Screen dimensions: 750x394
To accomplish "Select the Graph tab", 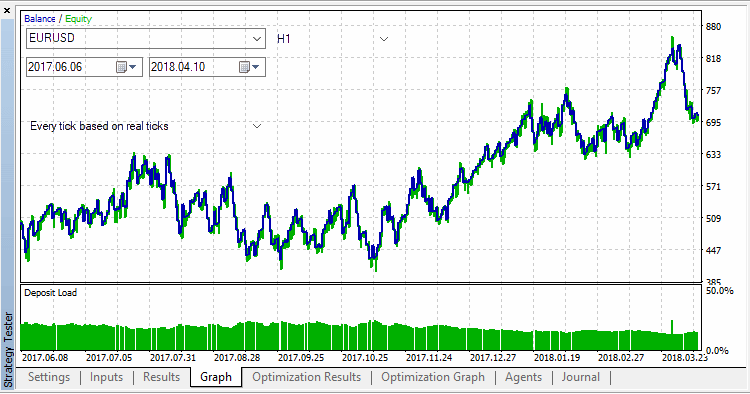I will 216,377.
